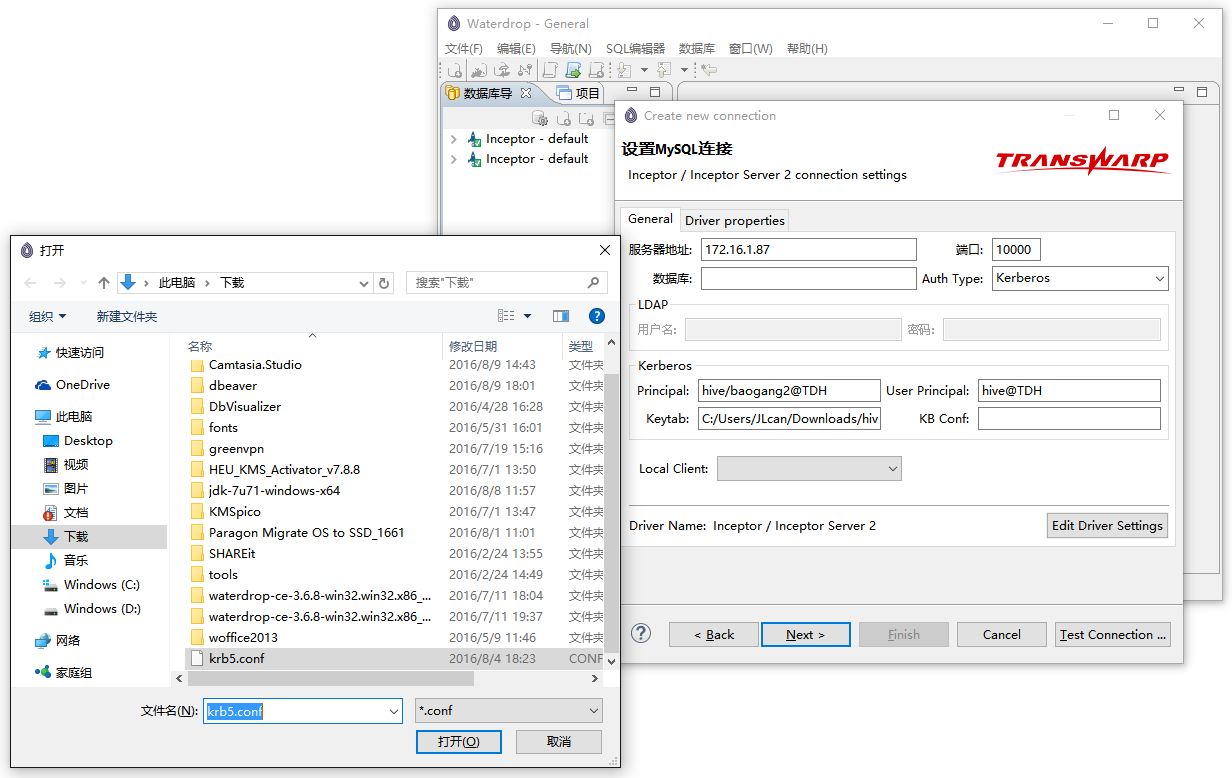Click 新建文件夹 in Open dialog toolbar
The height and width of the screenshot is (778, 1232).
coord(127,316)
